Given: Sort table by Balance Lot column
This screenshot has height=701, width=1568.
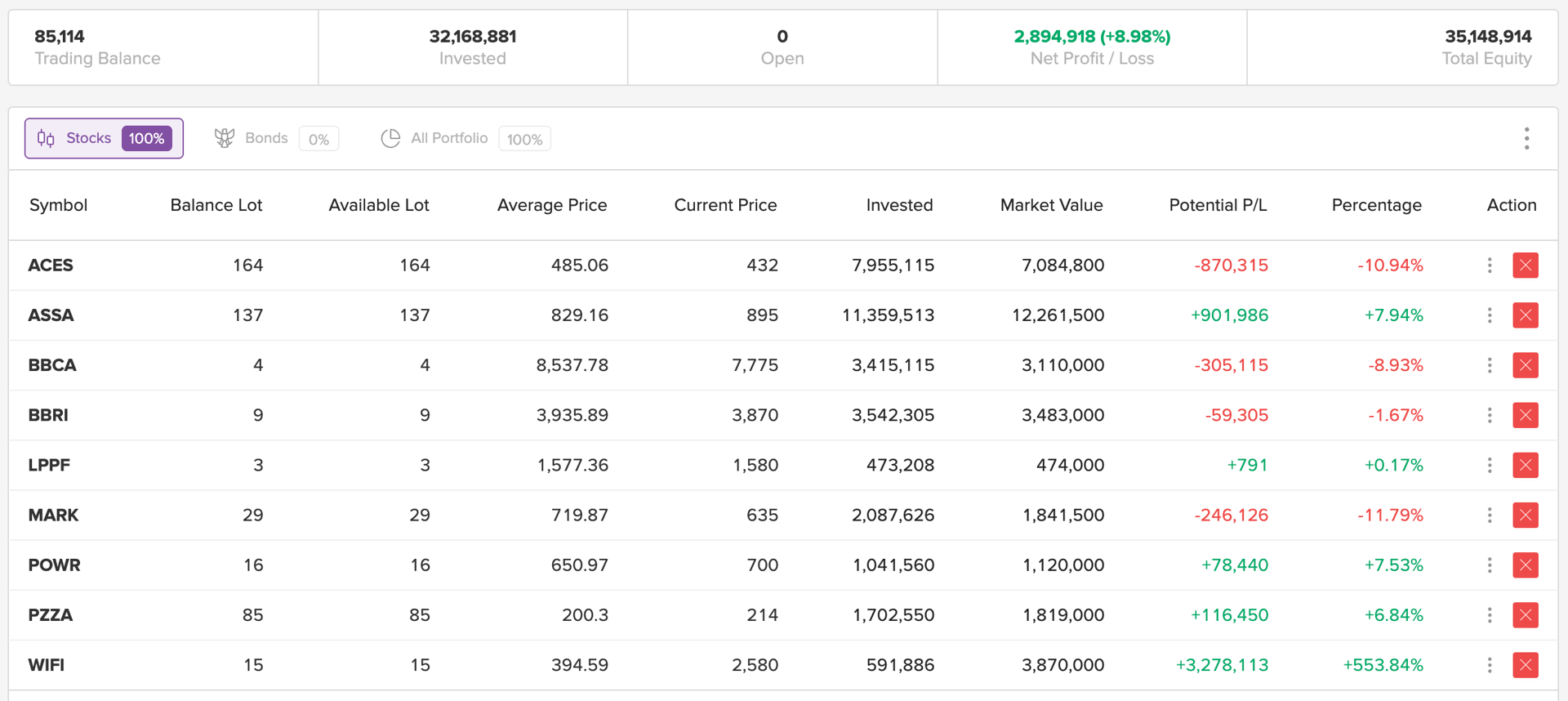Looking at the screenshot, I should tap(216, 205).
